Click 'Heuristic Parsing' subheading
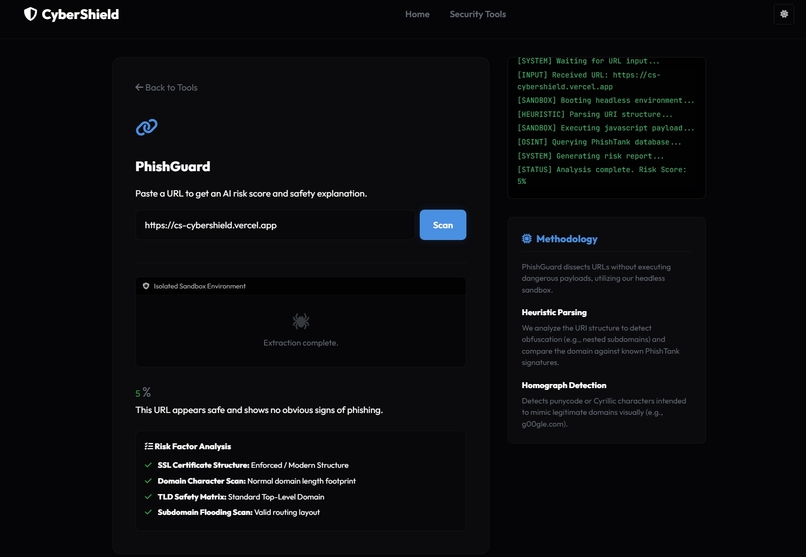 554,312
